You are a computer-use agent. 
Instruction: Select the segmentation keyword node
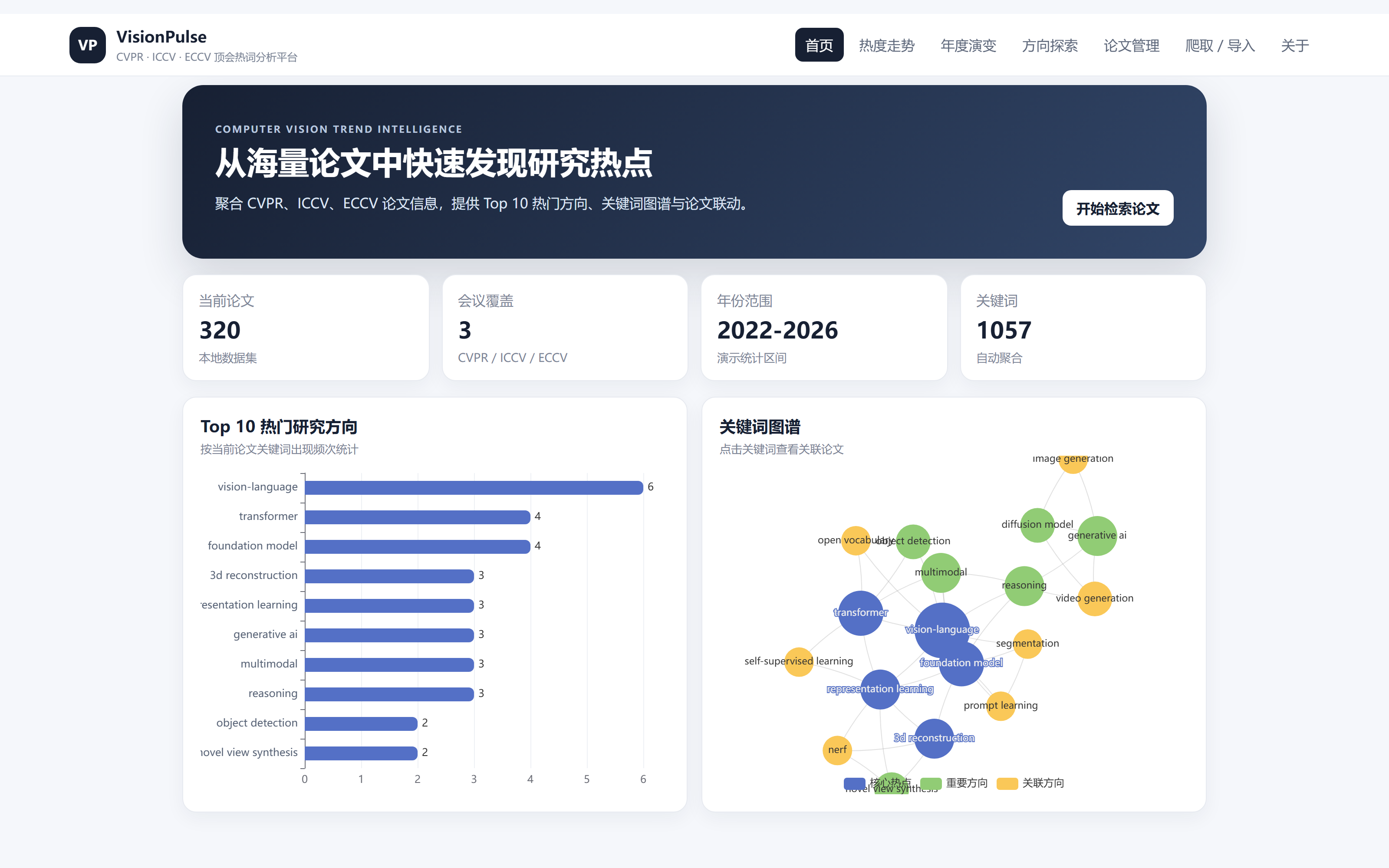click(x=1027, y=644)
